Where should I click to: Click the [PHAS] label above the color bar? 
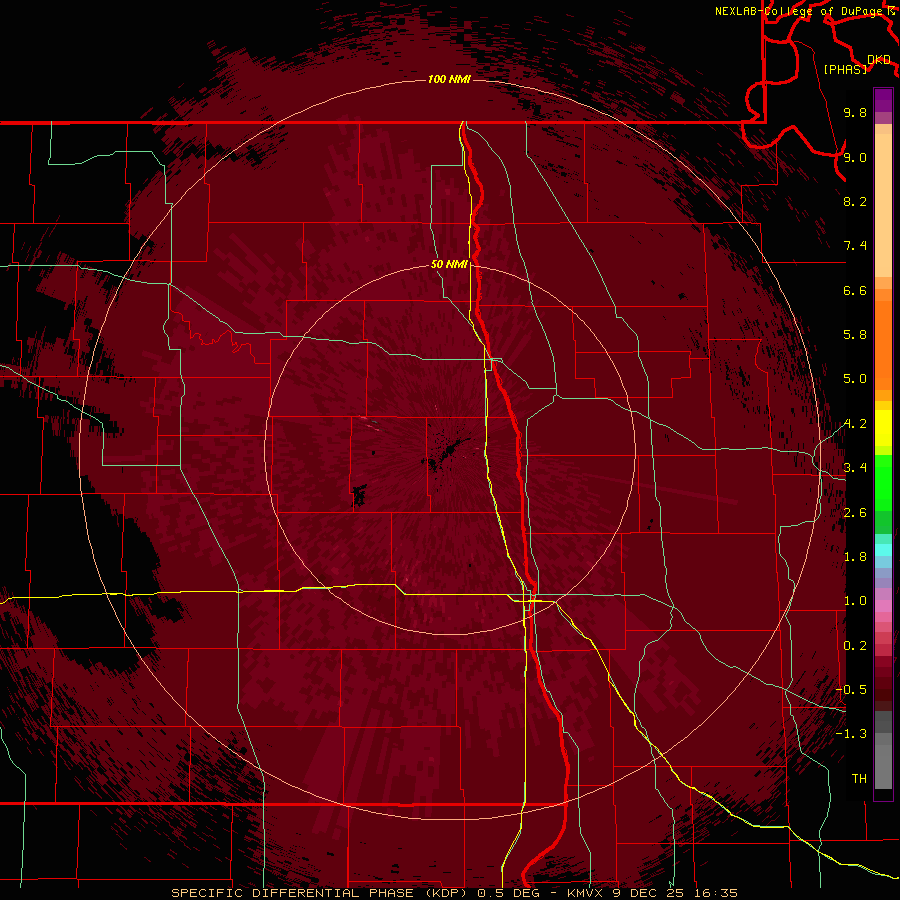[x=845, y=69]
